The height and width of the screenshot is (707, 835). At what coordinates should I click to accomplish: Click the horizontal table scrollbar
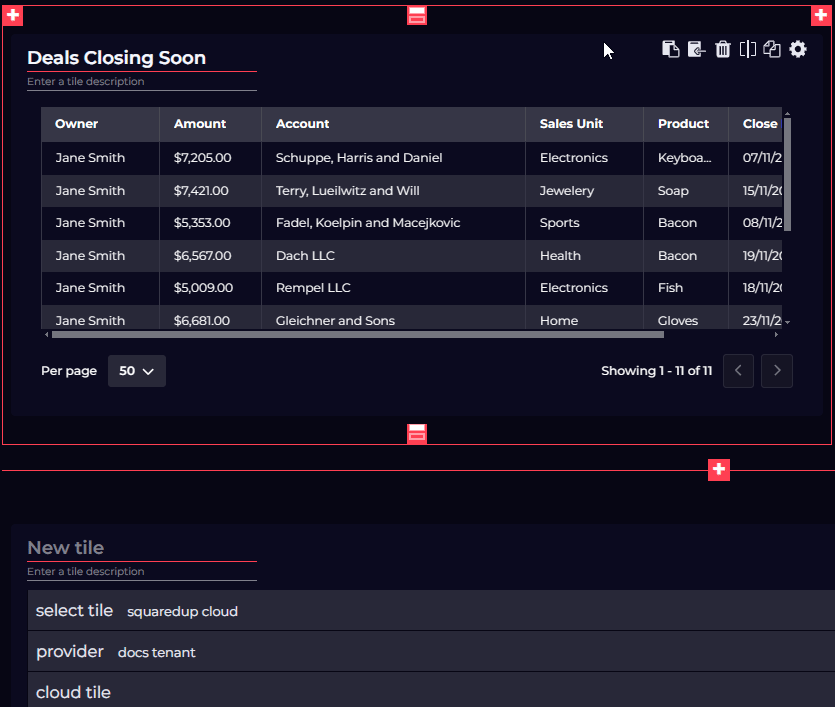pyautogui.click(x=358, y=335)
